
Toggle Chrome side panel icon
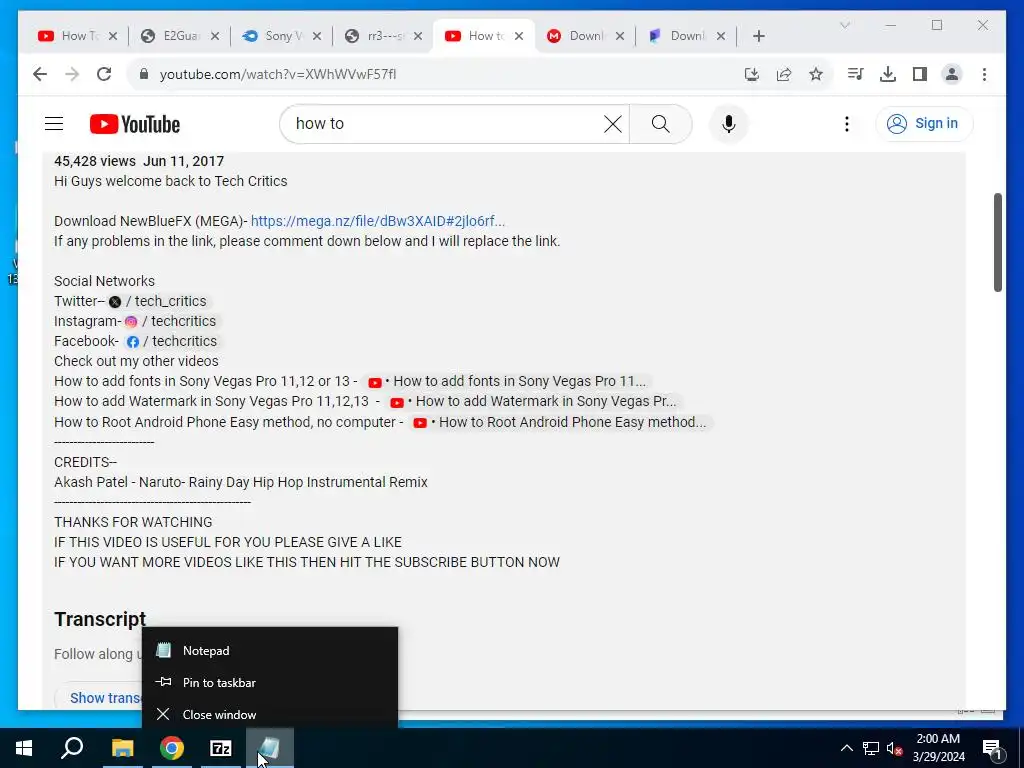[920, 74]
